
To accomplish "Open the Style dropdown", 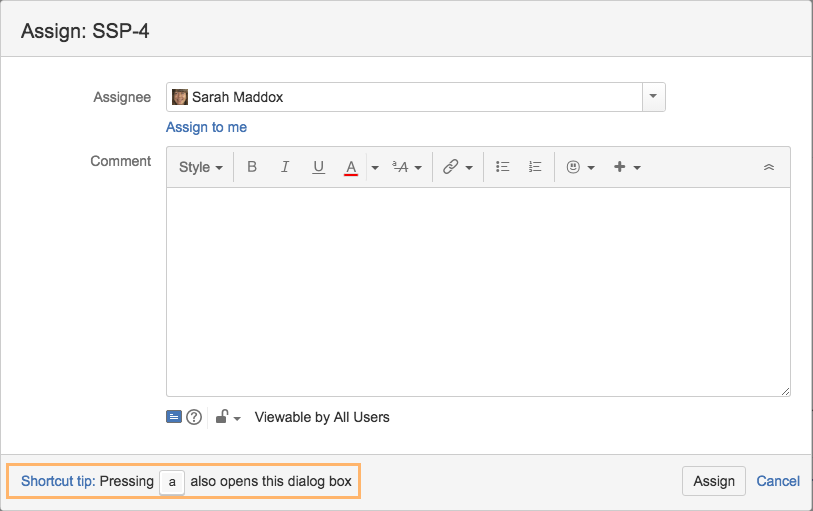I will tap(200, 167).
